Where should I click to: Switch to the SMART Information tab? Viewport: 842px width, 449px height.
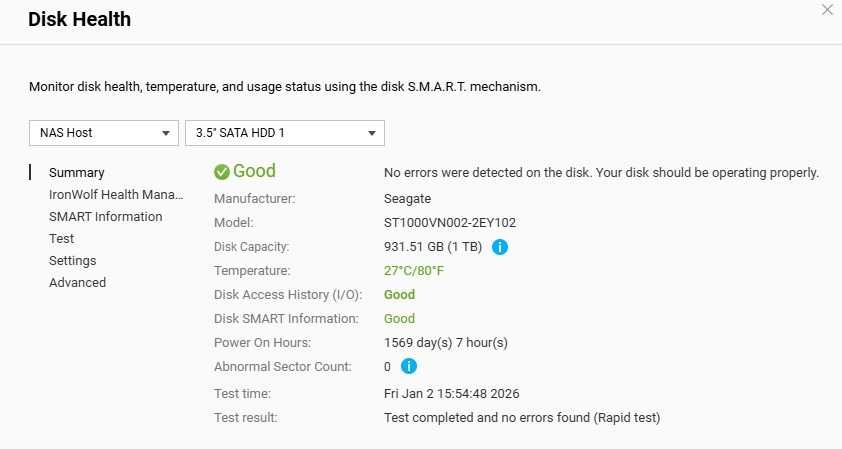click(105, 217)
